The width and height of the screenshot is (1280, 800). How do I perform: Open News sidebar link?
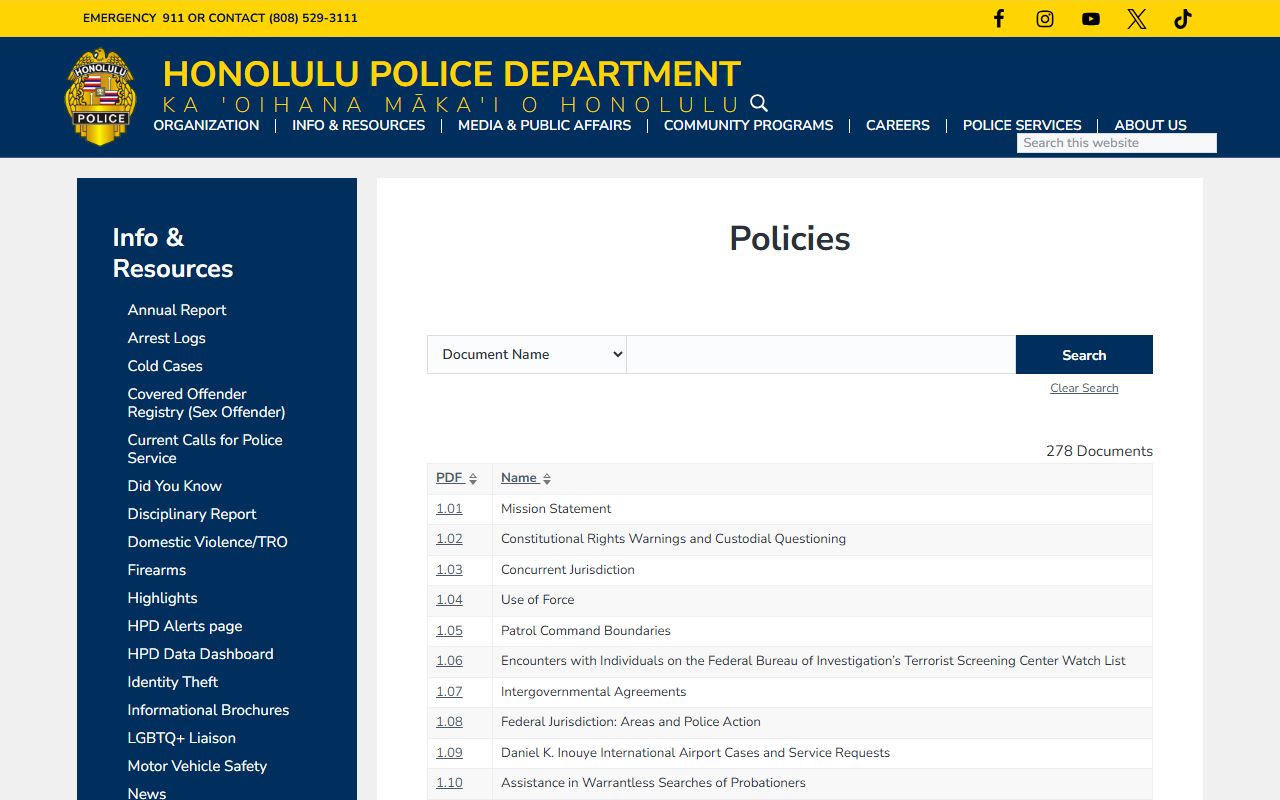(x=146, y=794)
